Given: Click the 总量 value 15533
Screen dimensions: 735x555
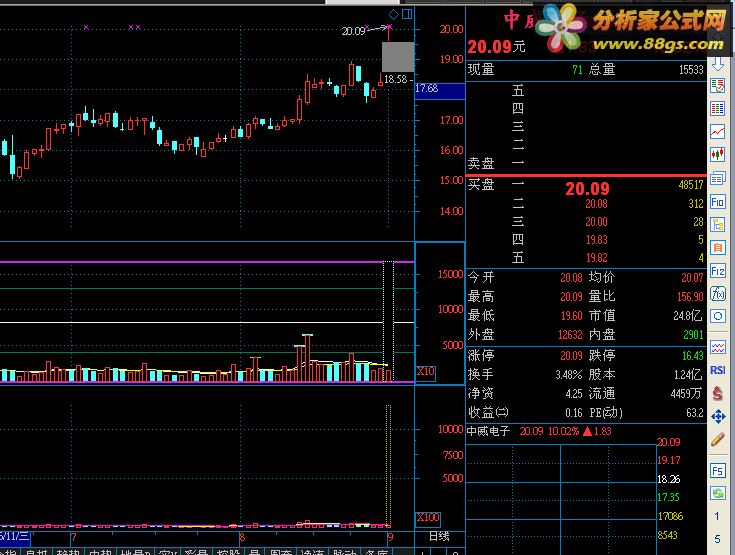Looking at the screenshot, I should [x=691, y=70].
